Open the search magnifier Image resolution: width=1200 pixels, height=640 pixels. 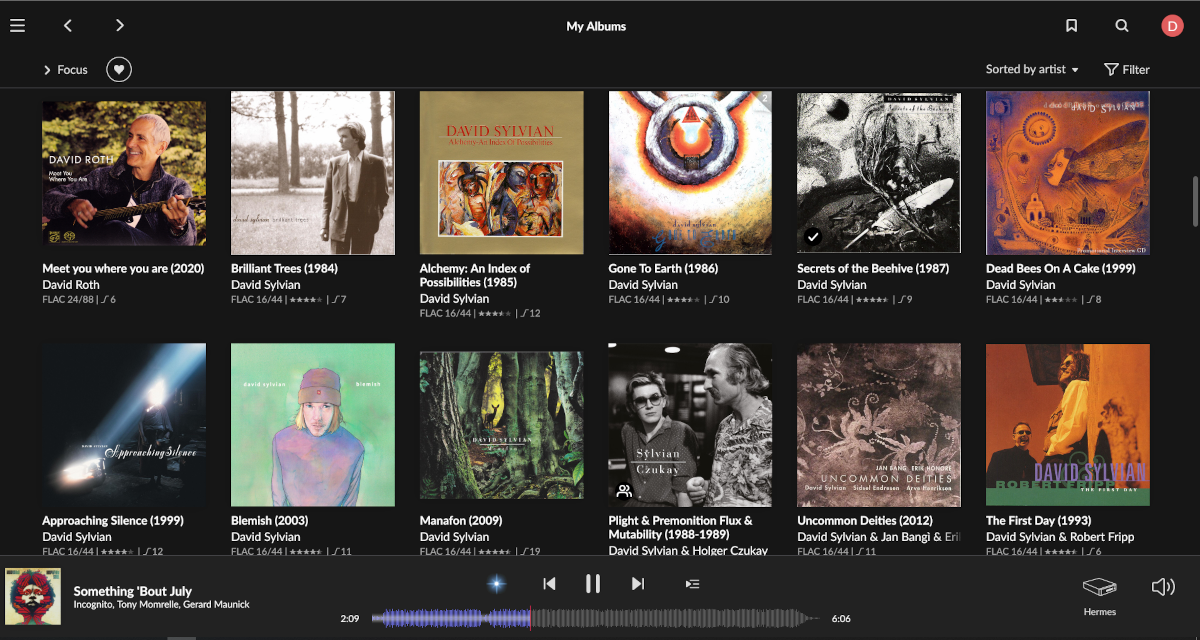[1122, 26]
